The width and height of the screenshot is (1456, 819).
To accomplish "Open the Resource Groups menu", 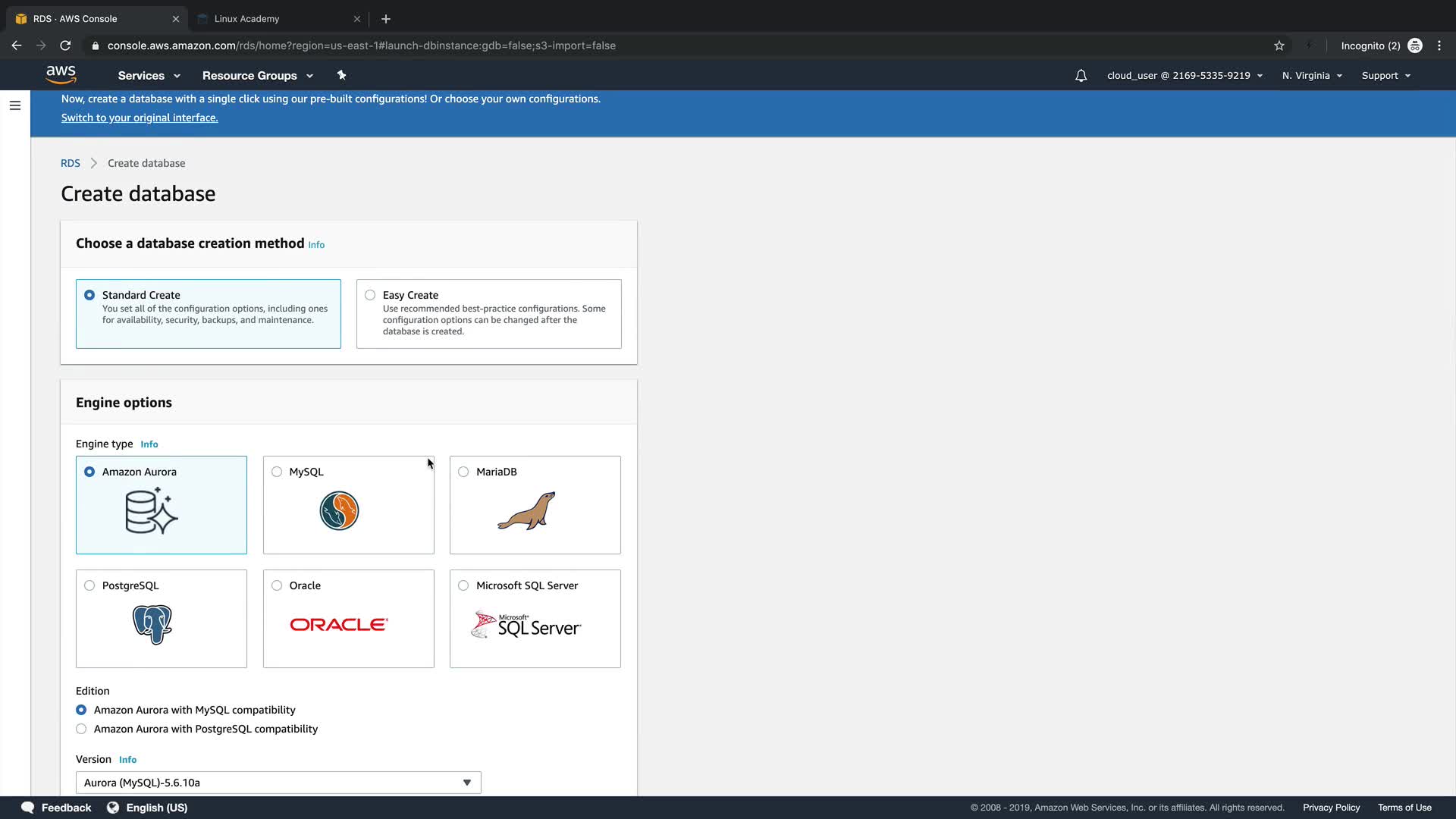I will pyautogui.click(x=257, y=76).
